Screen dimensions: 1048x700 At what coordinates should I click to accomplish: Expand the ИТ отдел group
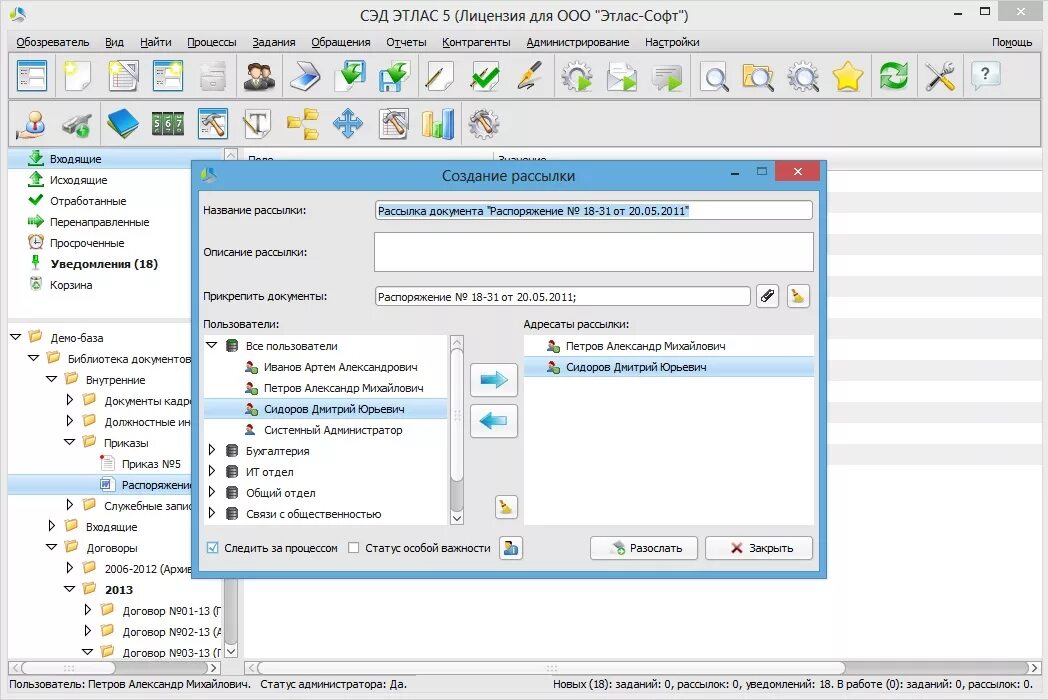pos(212,471)
